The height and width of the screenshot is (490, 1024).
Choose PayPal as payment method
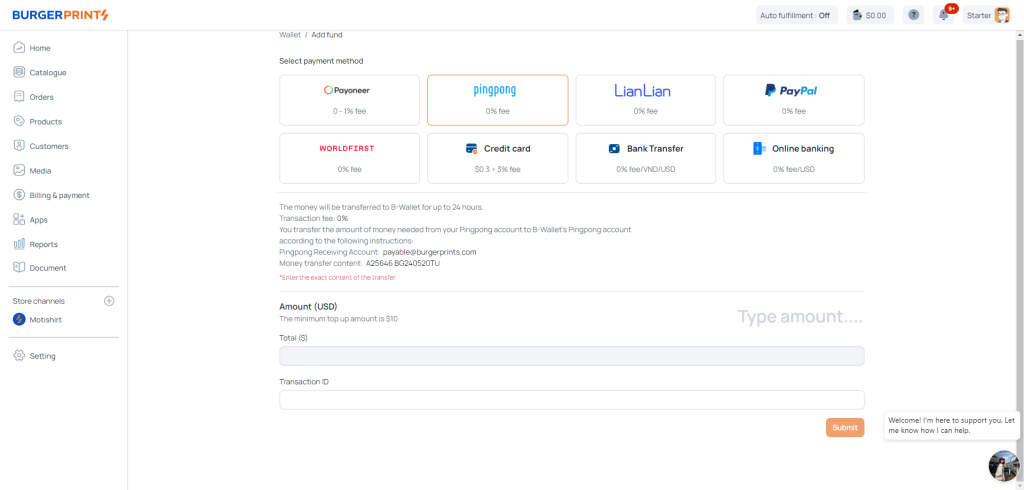point(793,100)
